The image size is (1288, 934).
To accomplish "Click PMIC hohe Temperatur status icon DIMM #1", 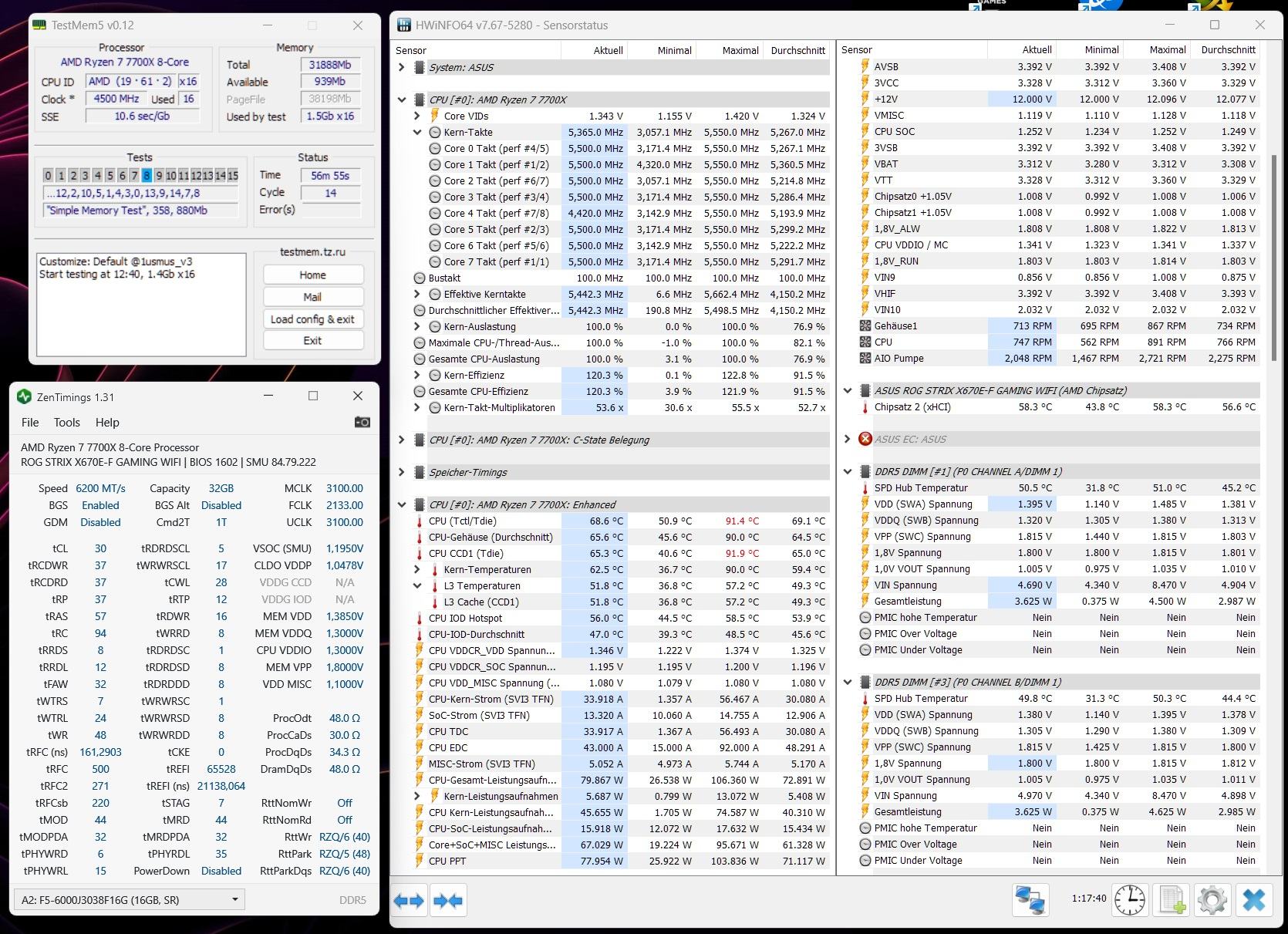I will point(865,617).
